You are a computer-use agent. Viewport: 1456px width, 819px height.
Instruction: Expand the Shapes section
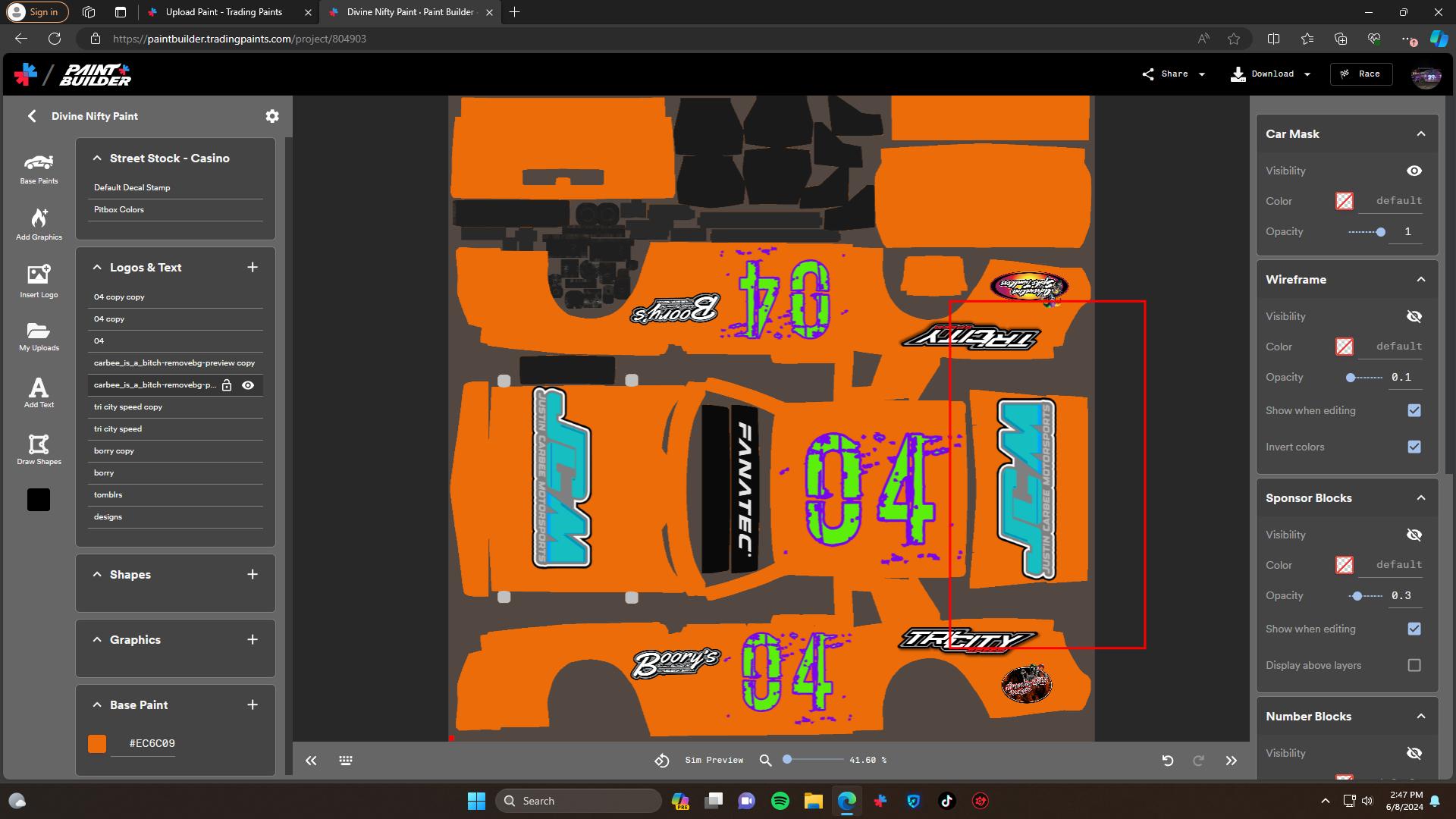[97, 575]
